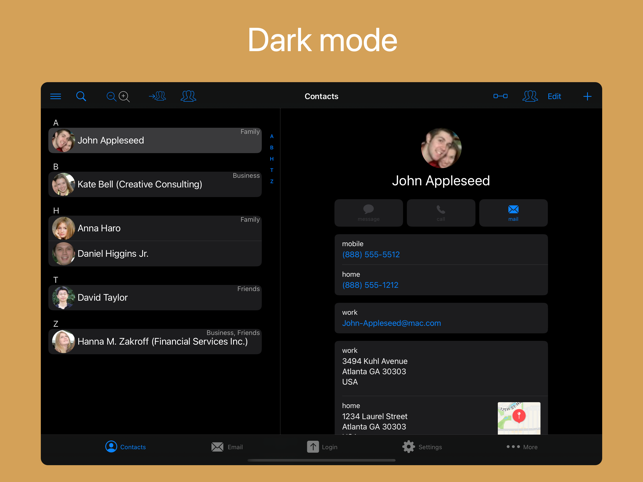The height and width of the screenshot is (482, 643).
Task: Click the search magnifier icon
Action: (x=81, y=96)
